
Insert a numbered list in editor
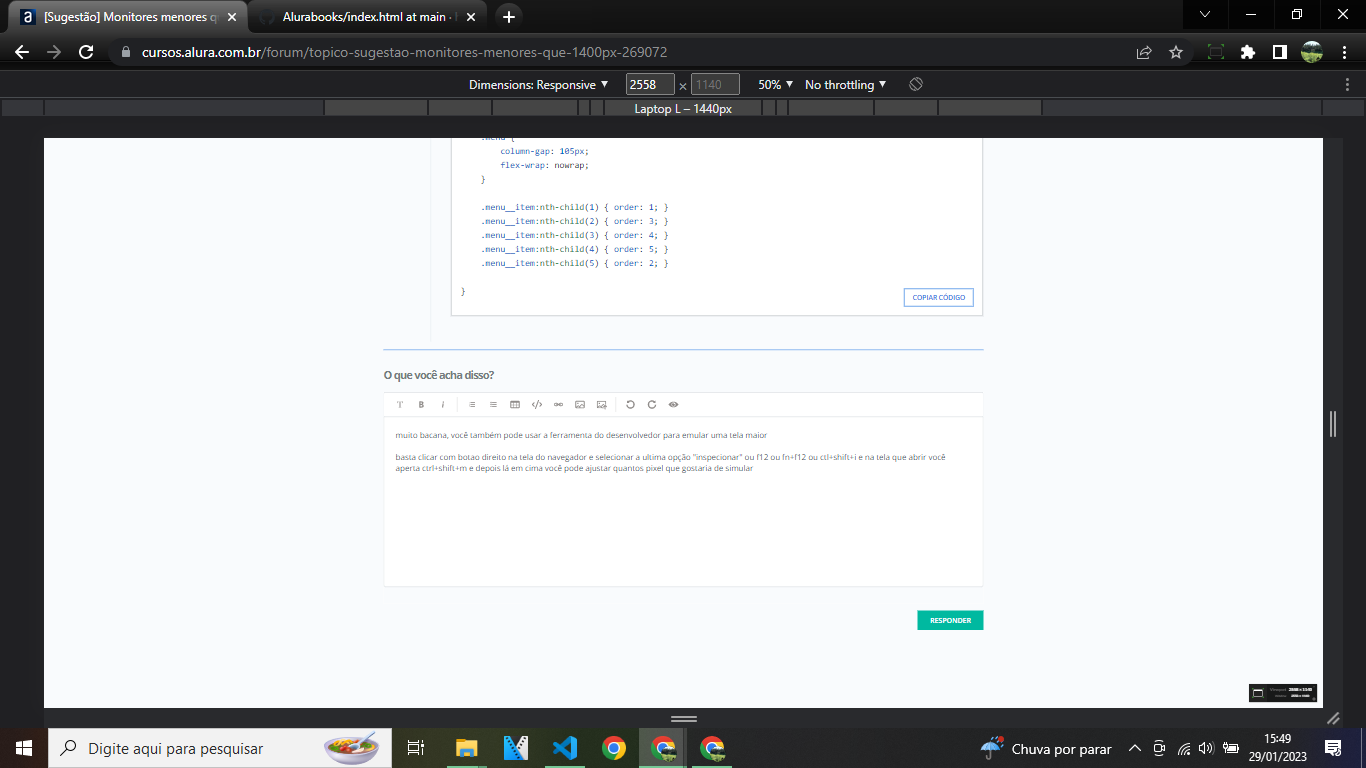tap(472, 405)
